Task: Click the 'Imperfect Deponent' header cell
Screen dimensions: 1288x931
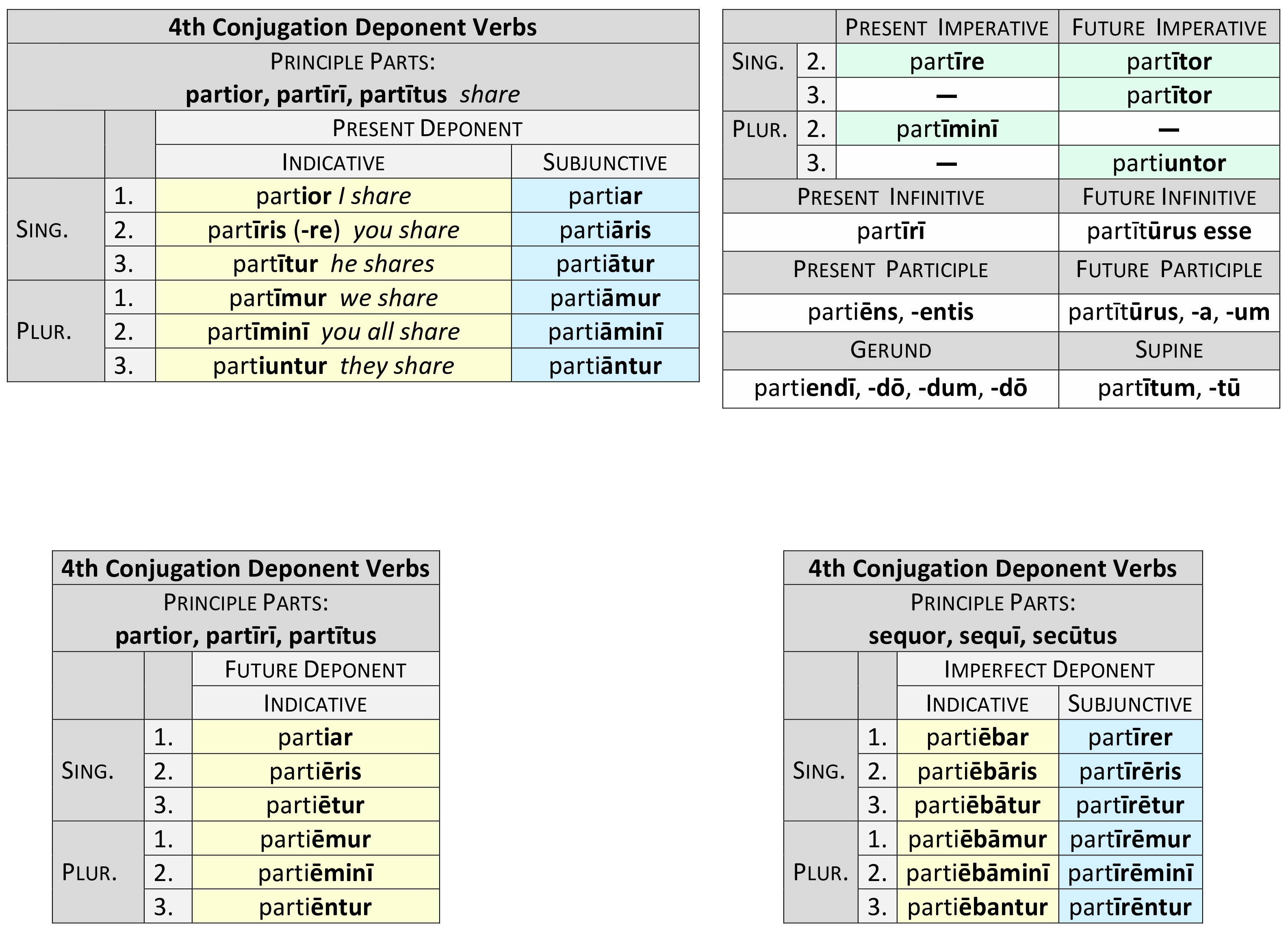Action: tap(1049, 670)
